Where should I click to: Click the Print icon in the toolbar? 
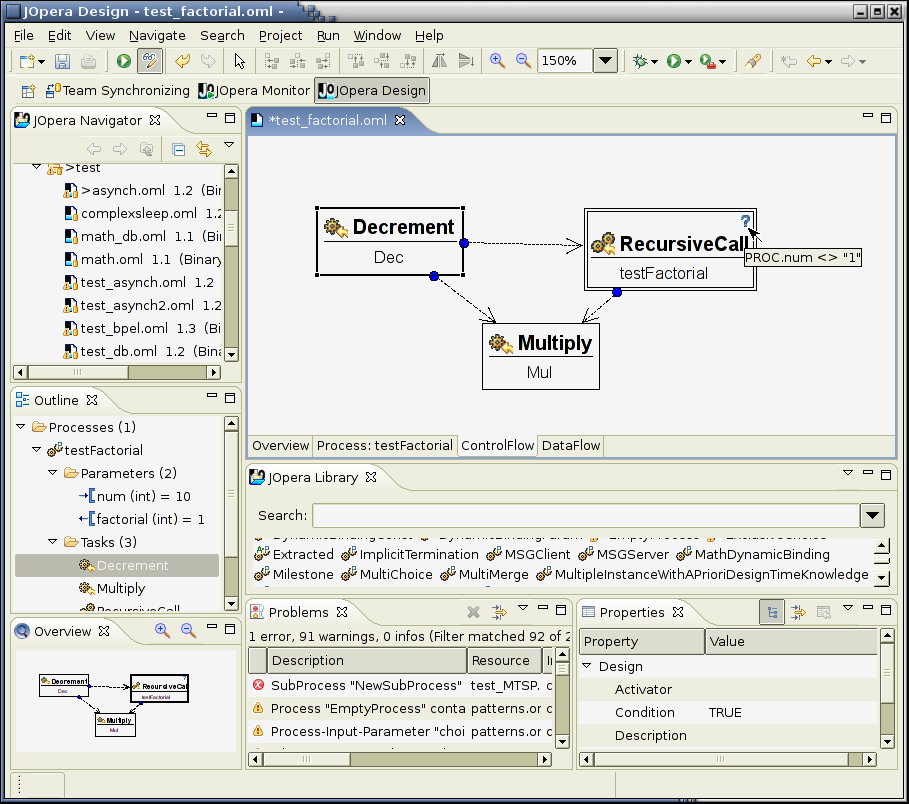(88, 61)
